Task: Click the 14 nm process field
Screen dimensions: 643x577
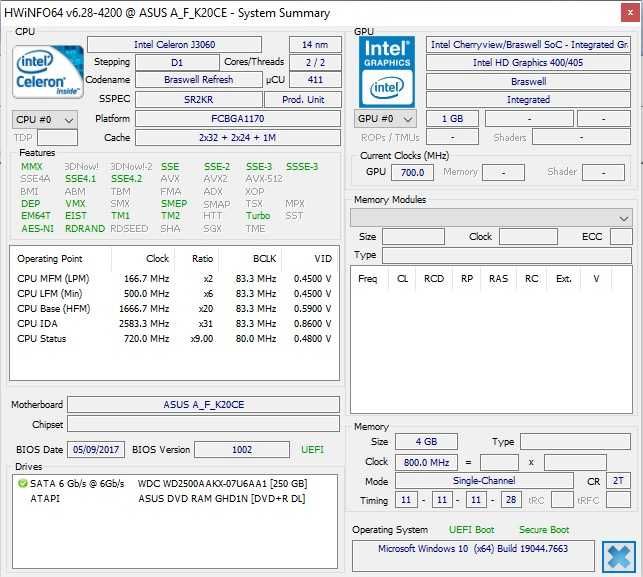Action: click(315, 44)
